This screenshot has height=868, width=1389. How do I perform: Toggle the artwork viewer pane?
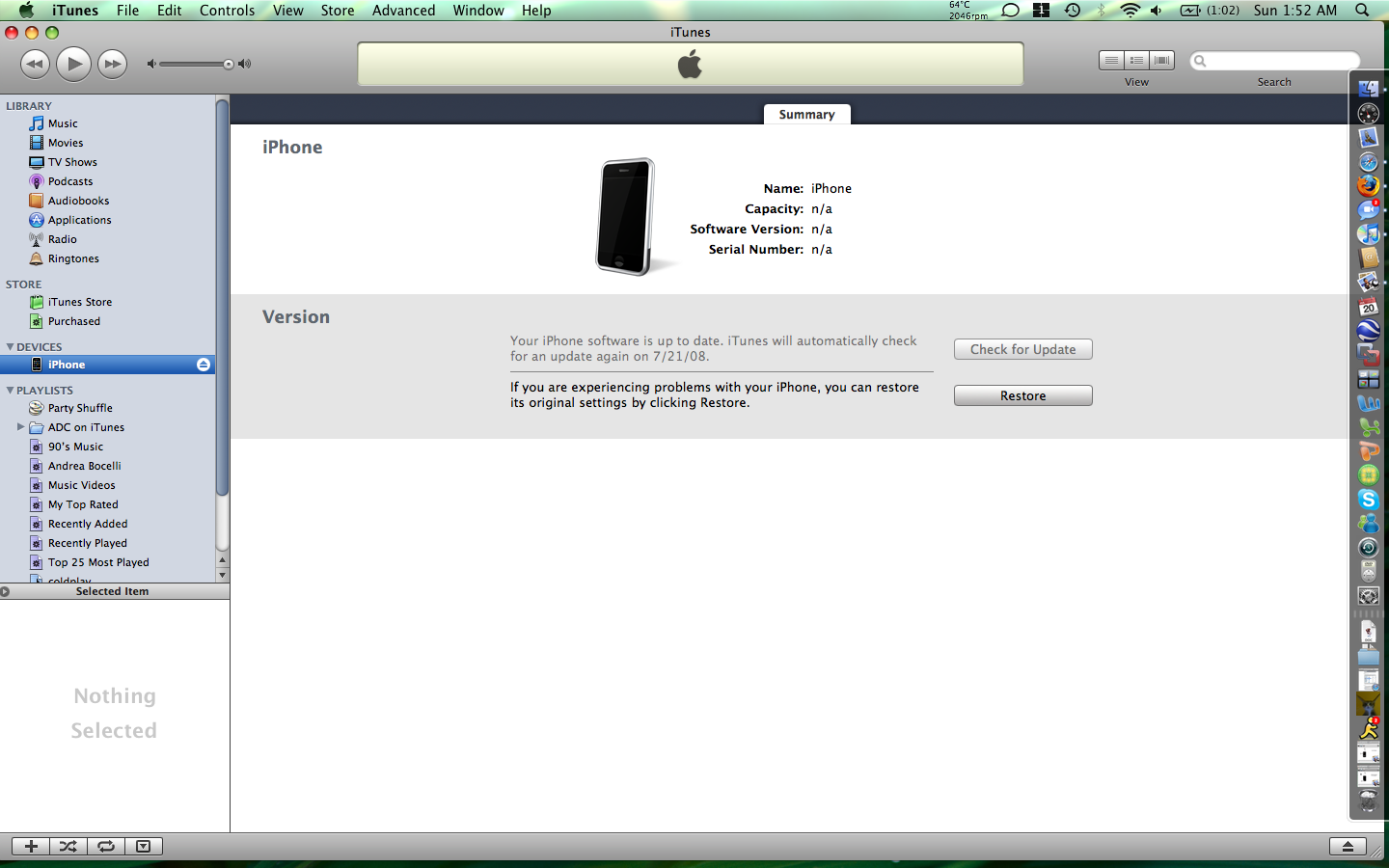tap(143, 846)
